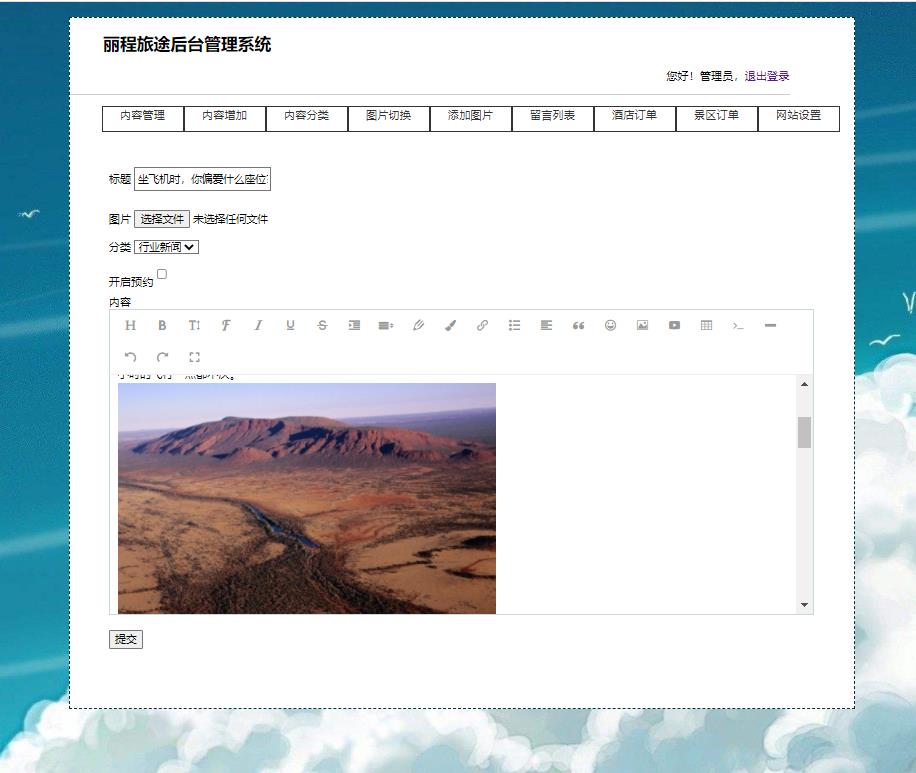This screenshot has height=773, width=916.
Task: Insert a code block
Action: 738,325
